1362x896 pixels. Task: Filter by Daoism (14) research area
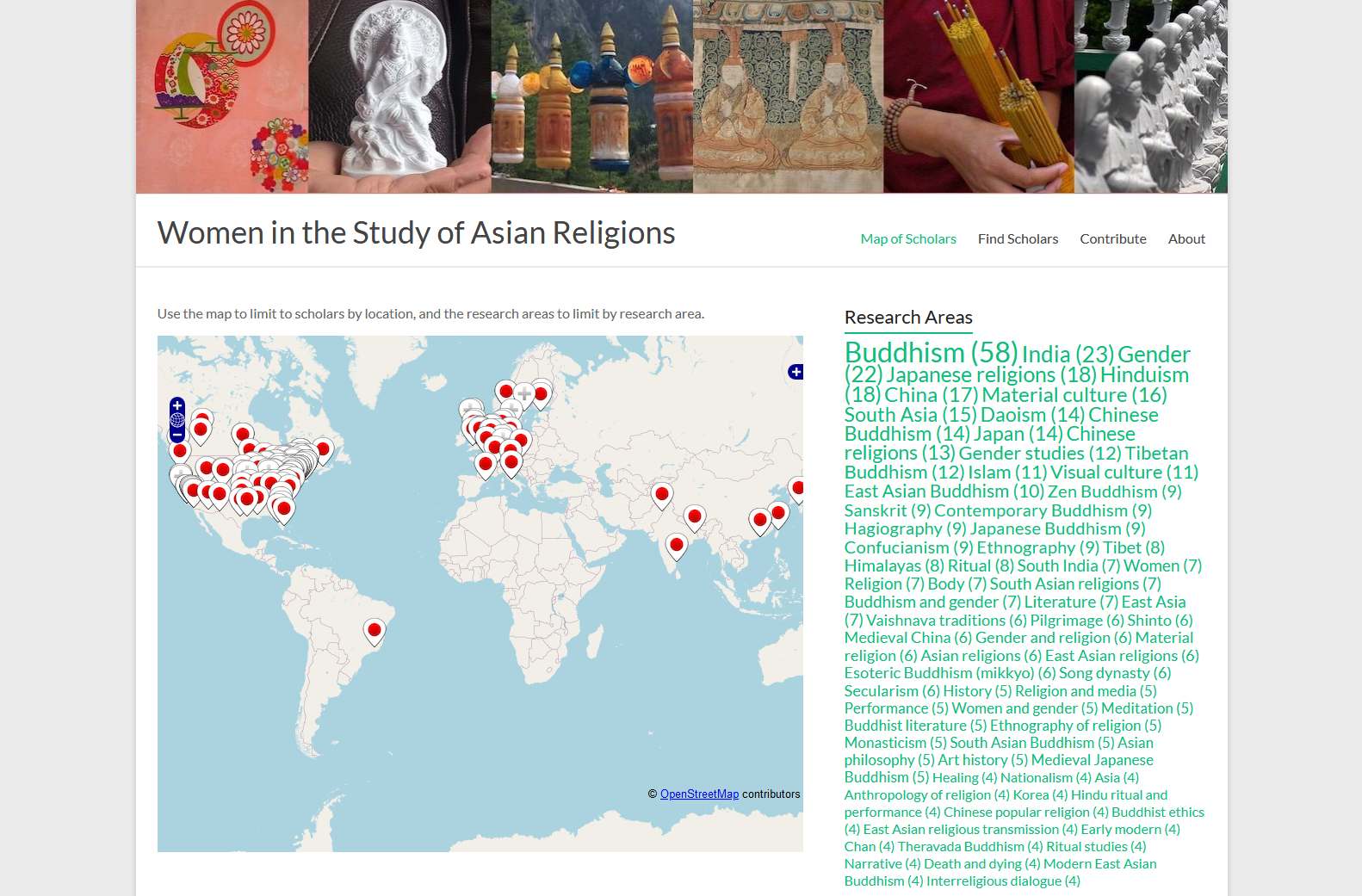(1032, 415)
